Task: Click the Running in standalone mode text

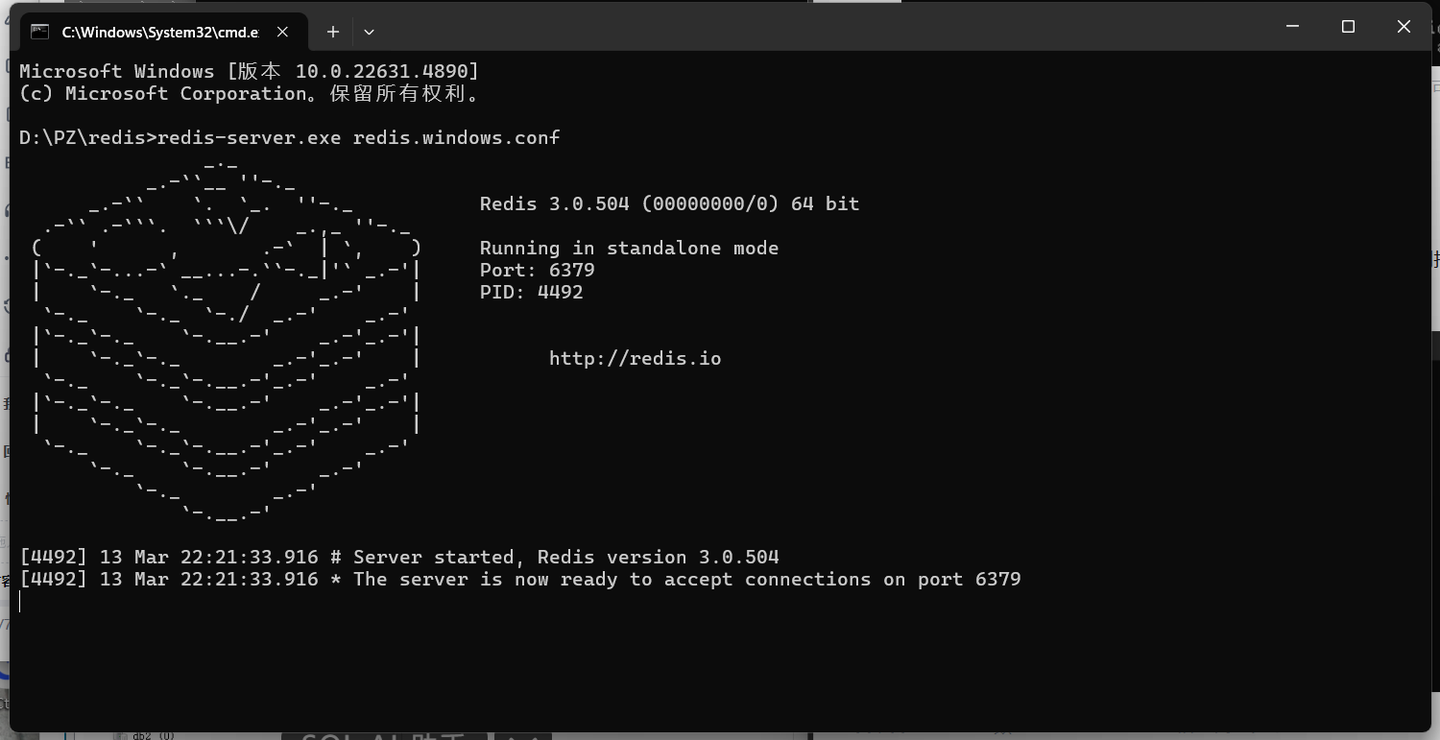Action: [x=629, y=247]
